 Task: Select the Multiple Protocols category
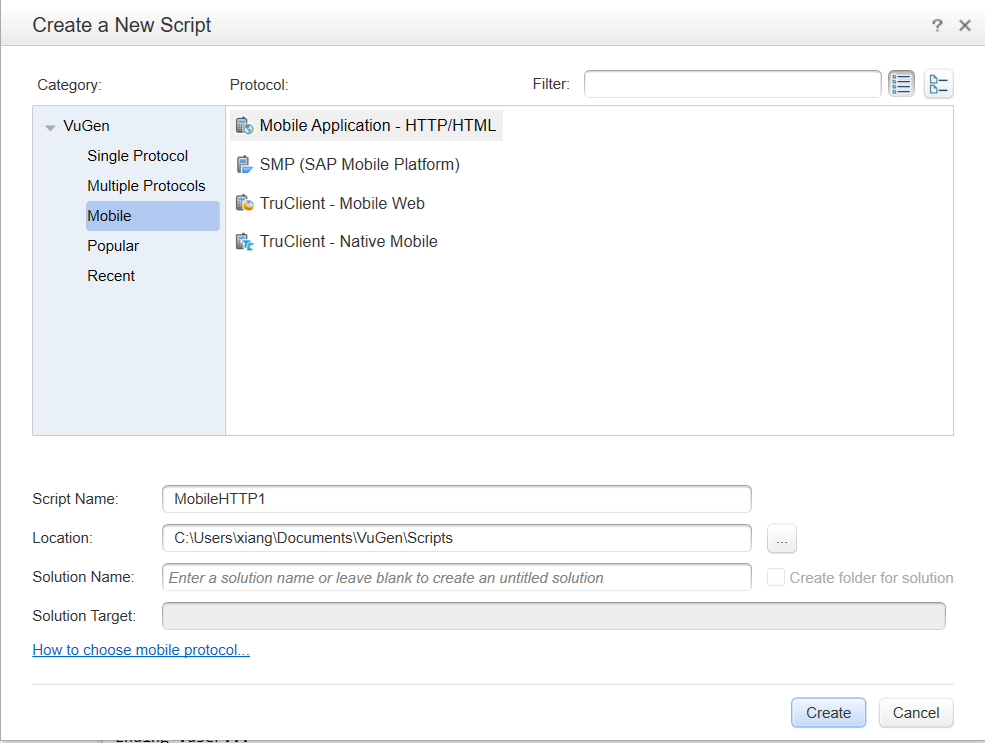point(146,186)
